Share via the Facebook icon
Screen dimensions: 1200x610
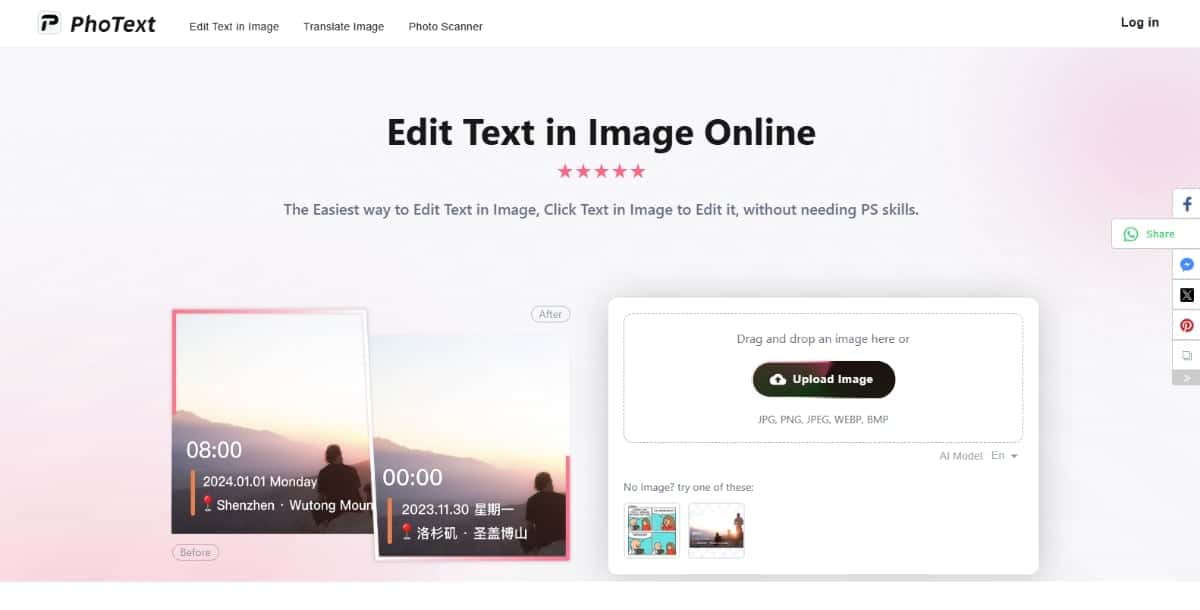[x=1187, y=204]
